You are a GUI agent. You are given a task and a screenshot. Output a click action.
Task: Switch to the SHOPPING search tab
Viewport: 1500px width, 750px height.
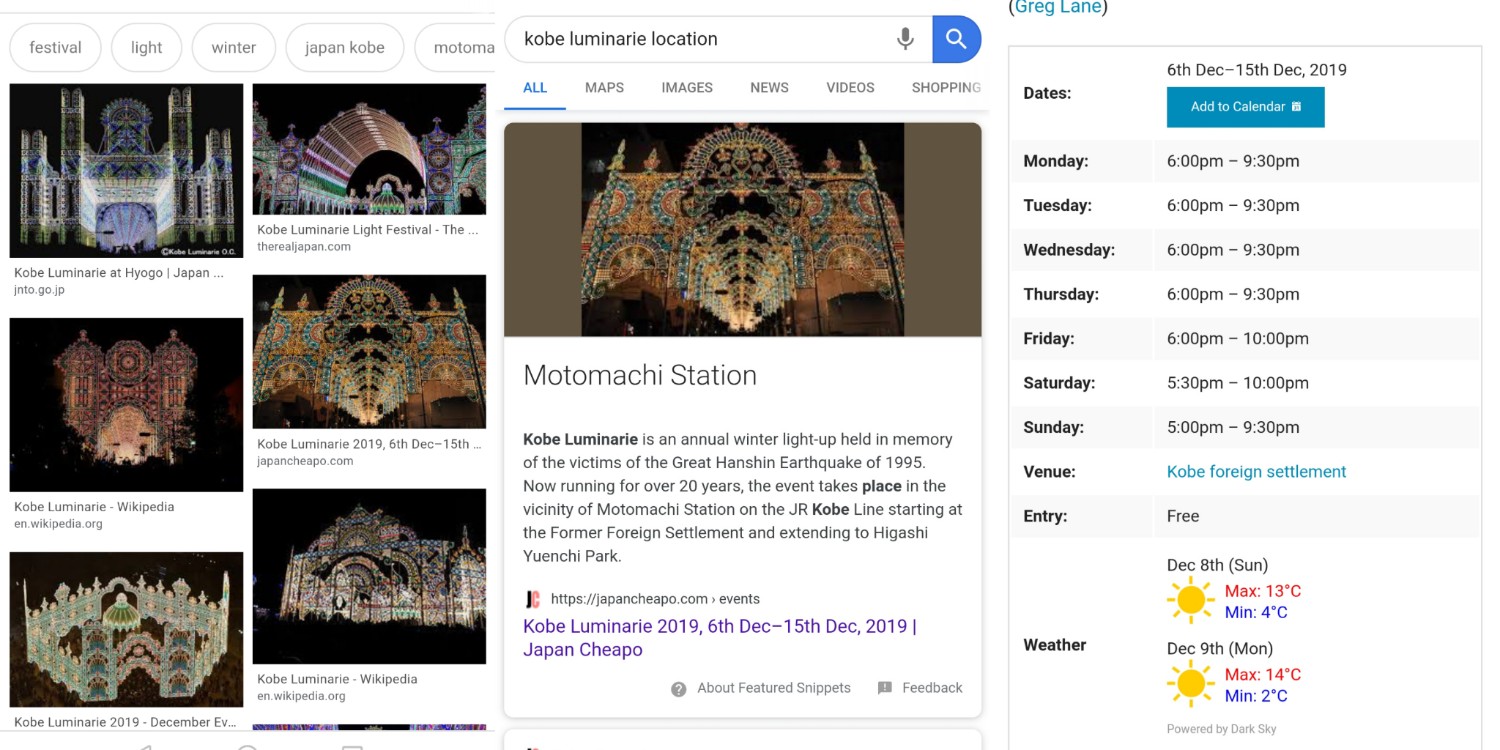pos(945,87)
